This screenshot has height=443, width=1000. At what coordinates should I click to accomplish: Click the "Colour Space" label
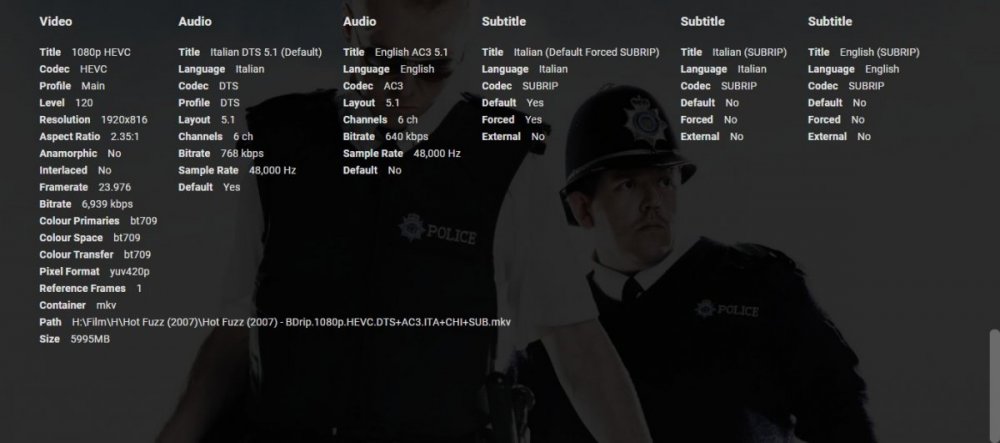point(71,238)
